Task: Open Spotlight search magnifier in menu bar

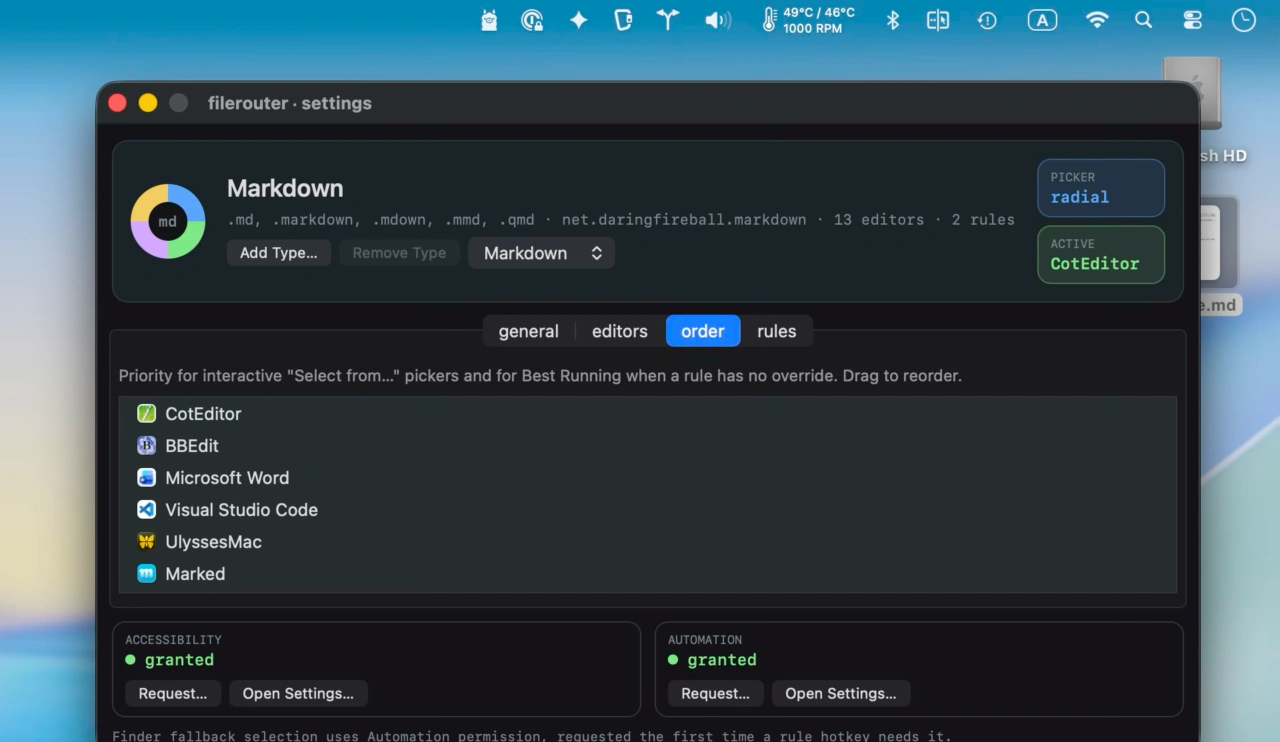Action: 1144,20
